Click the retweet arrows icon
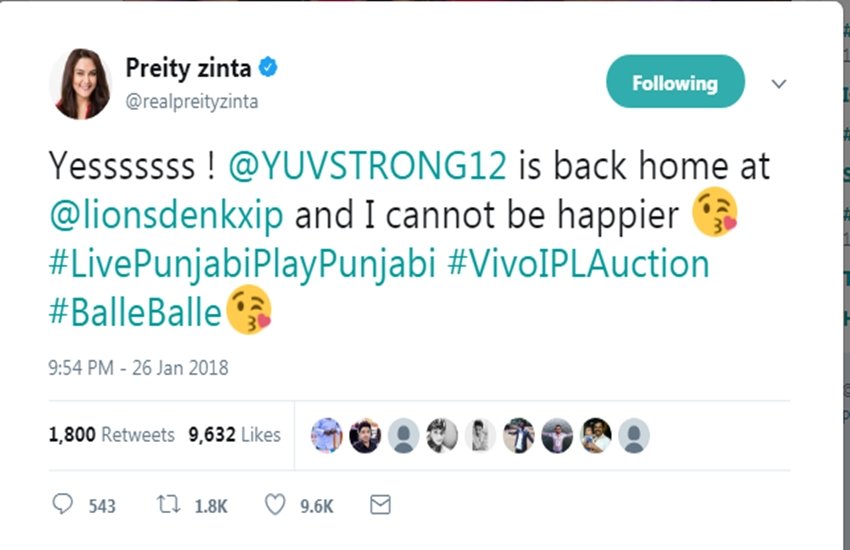The width and height of the screenshot is (850, 550). [168, 504]
